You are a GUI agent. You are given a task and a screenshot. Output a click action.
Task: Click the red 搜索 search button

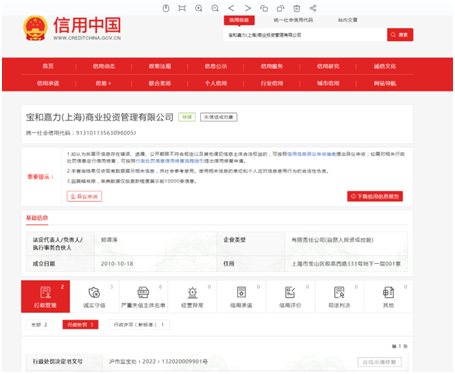click(x=400, y=35)
